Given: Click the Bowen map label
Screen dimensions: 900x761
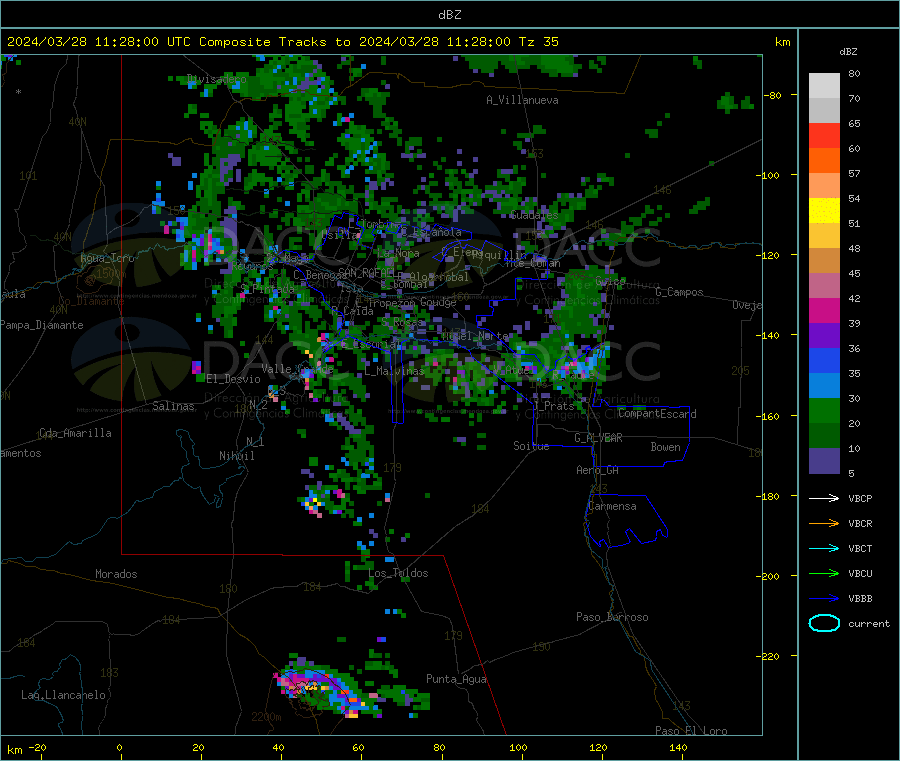Looking at the screenshot, I should tap(665, 447).
